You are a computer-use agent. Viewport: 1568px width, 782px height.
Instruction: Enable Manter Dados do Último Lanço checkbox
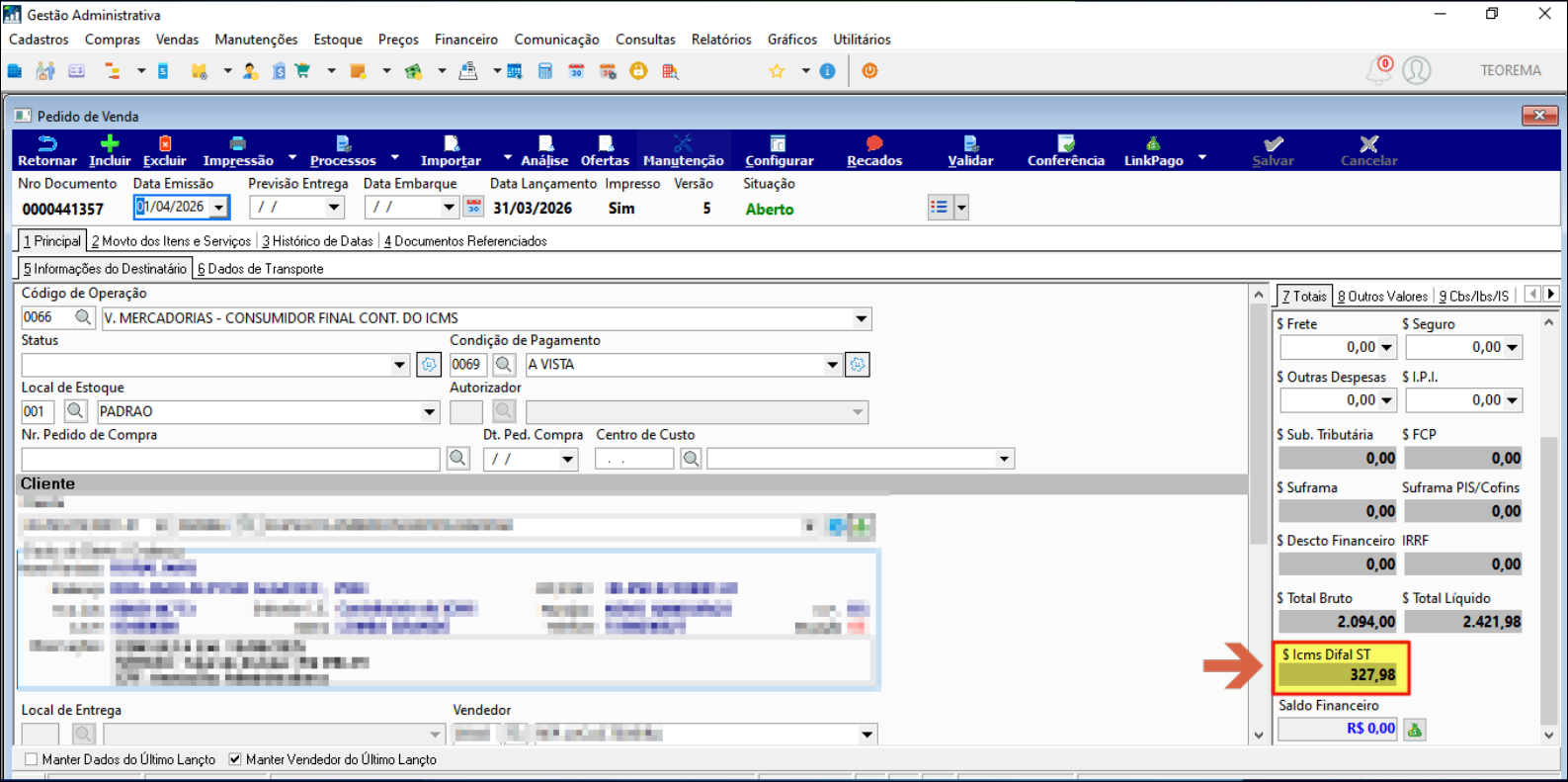click(x=32, y=759)
